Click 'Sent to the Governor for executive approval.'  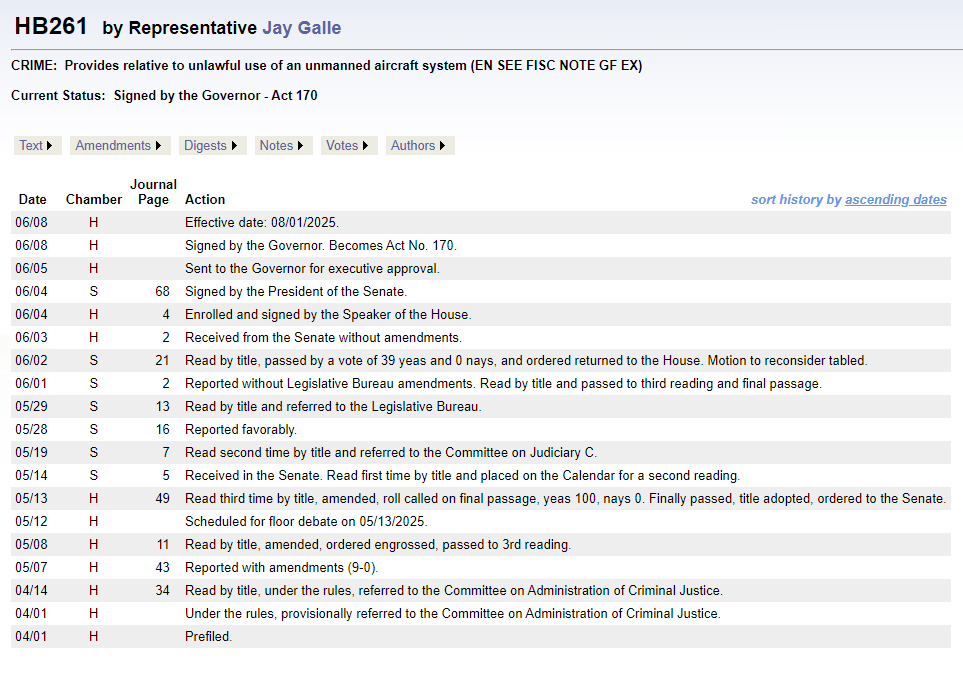[x=312, y=268]
